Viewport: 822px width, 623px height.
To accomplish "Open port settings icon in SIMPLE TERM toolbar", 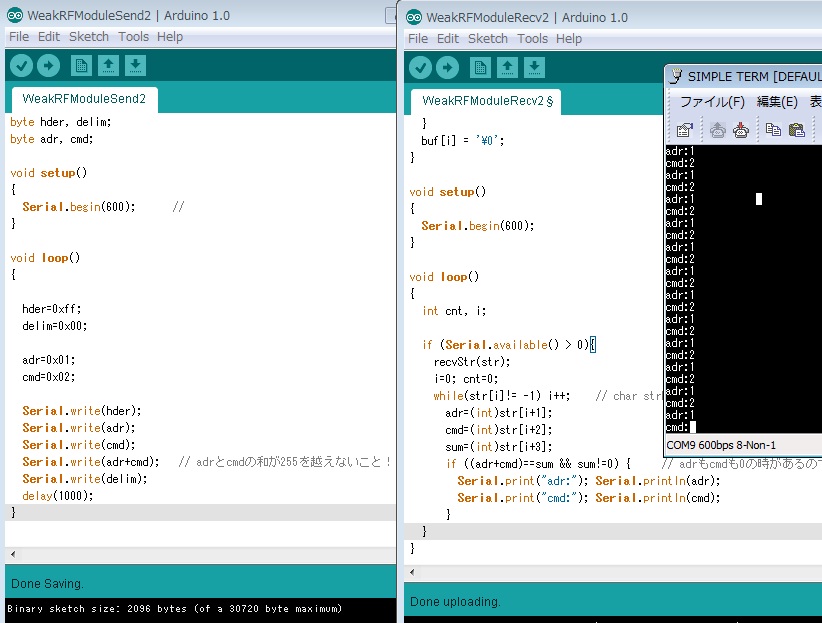I will tap(685, 130).
